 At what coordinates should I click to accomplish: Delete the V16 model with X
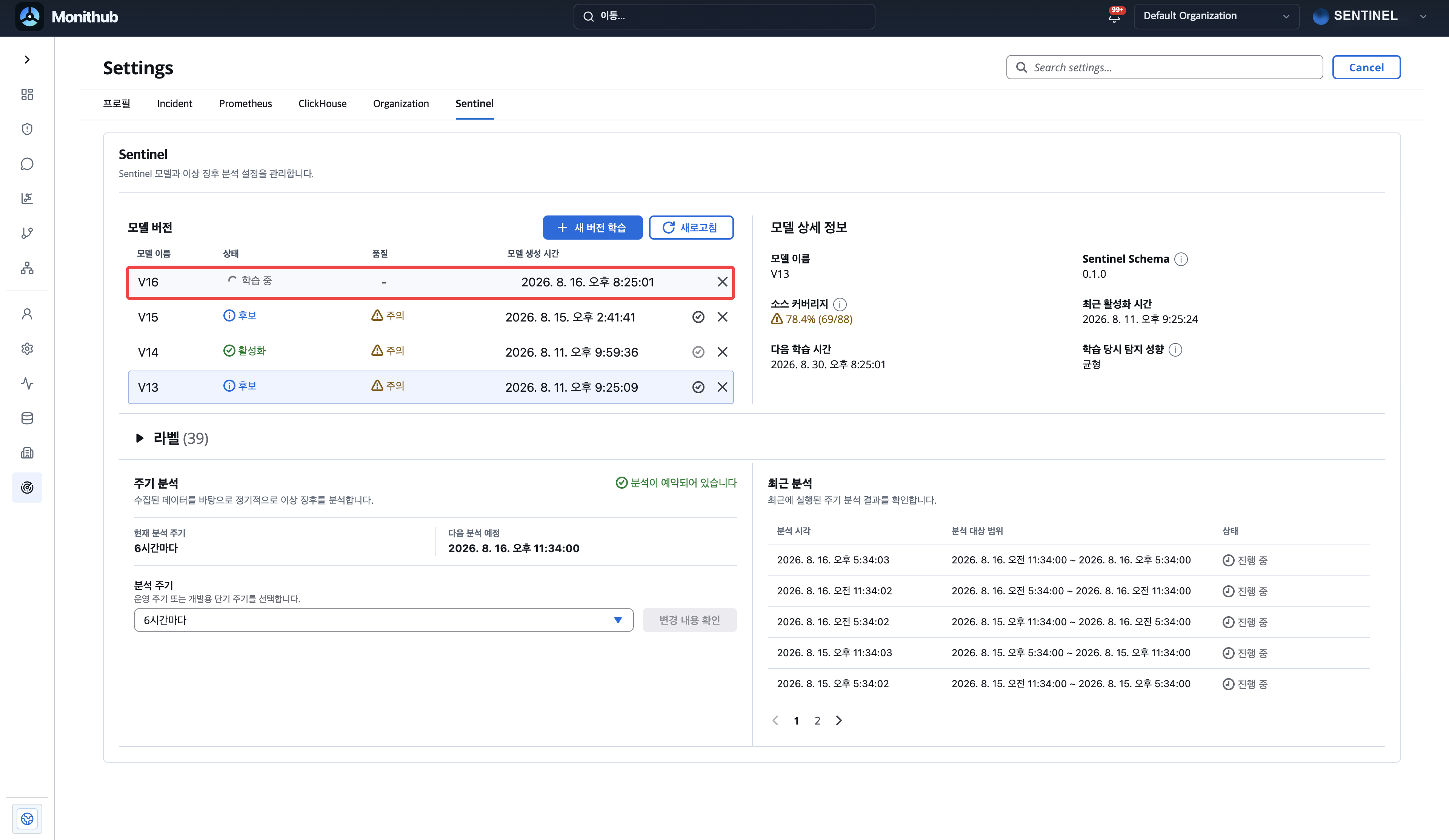pyautogui.click(x=722, y=282)
